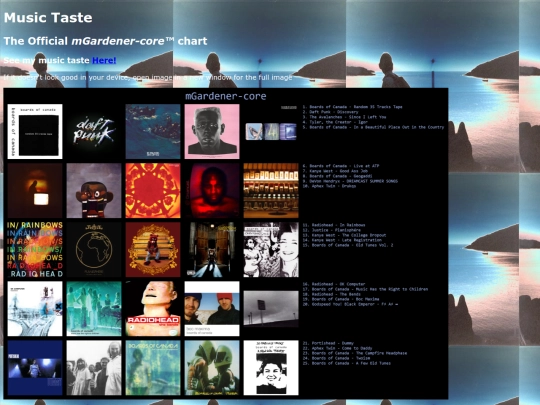Select entry "3. The Avalanches - Since I Left You"
540x405 pixels.
344,117
